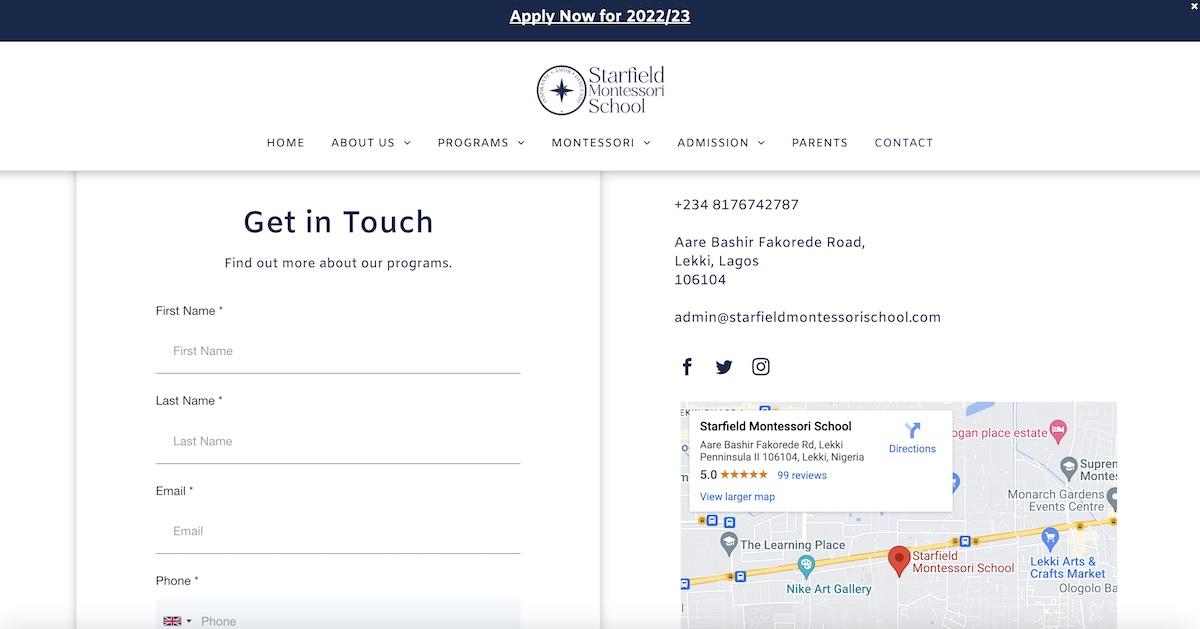The height and width of the screenshot is (629, 1200).
Task: Open the Parents menu item
Action: coord(819,143)
